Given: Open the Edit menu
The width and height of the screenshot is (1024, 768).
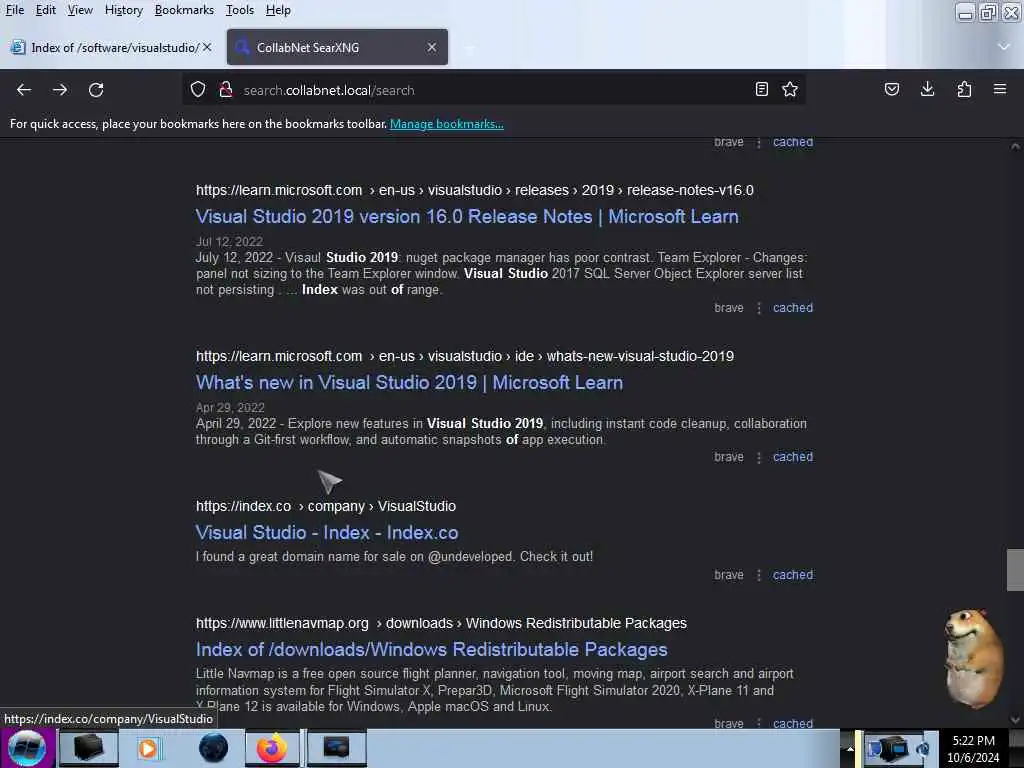Looking at the screenshot, I should (46, 10).
